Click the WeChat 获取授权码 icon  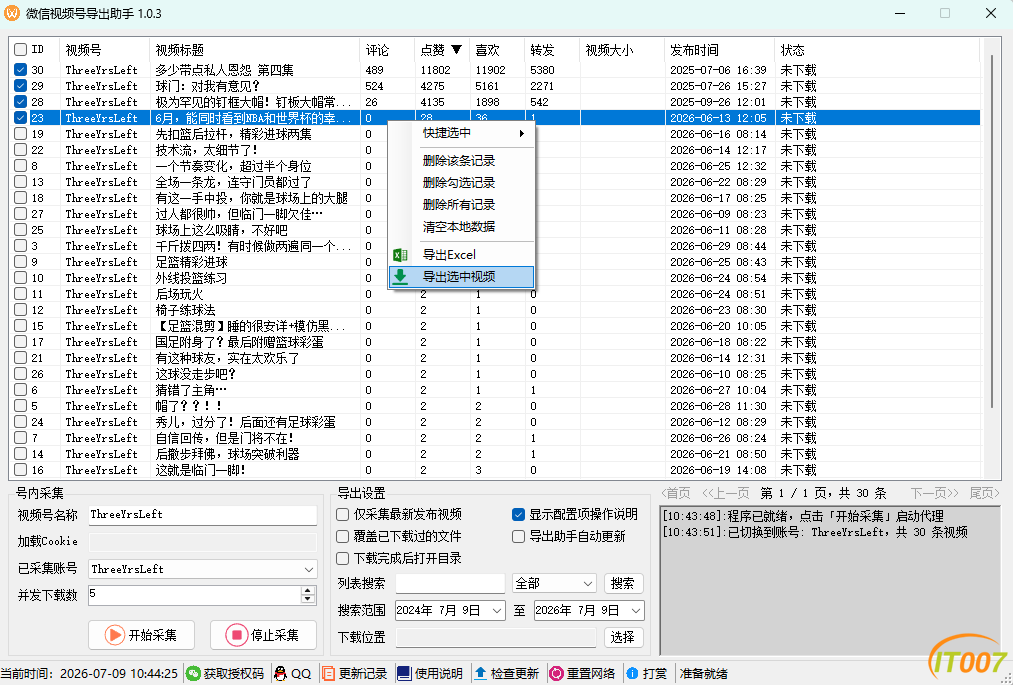click(193, 673)
